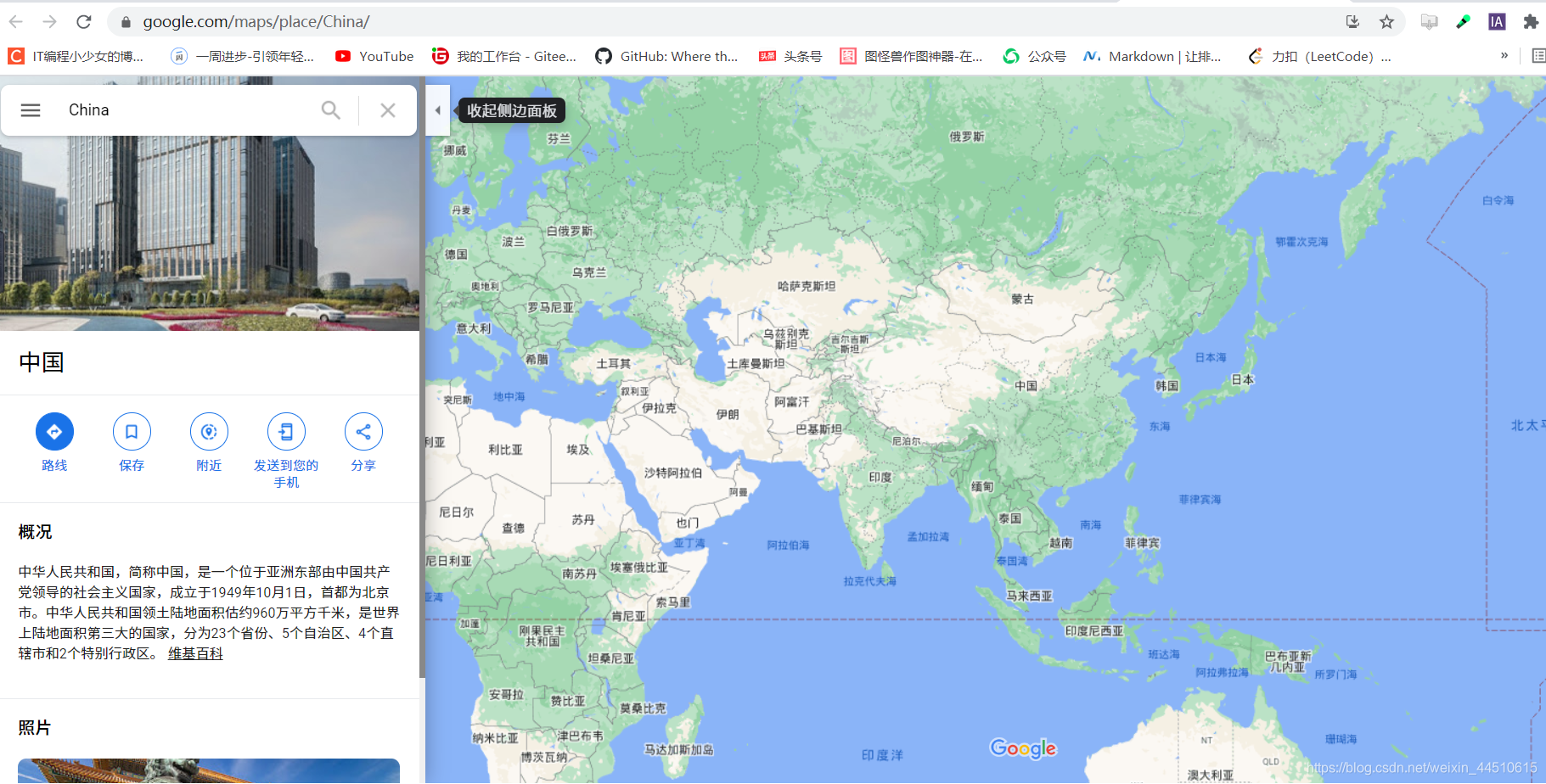Open 一周进步 bookmark
The image size is (1546, 784).
point(243,57)
